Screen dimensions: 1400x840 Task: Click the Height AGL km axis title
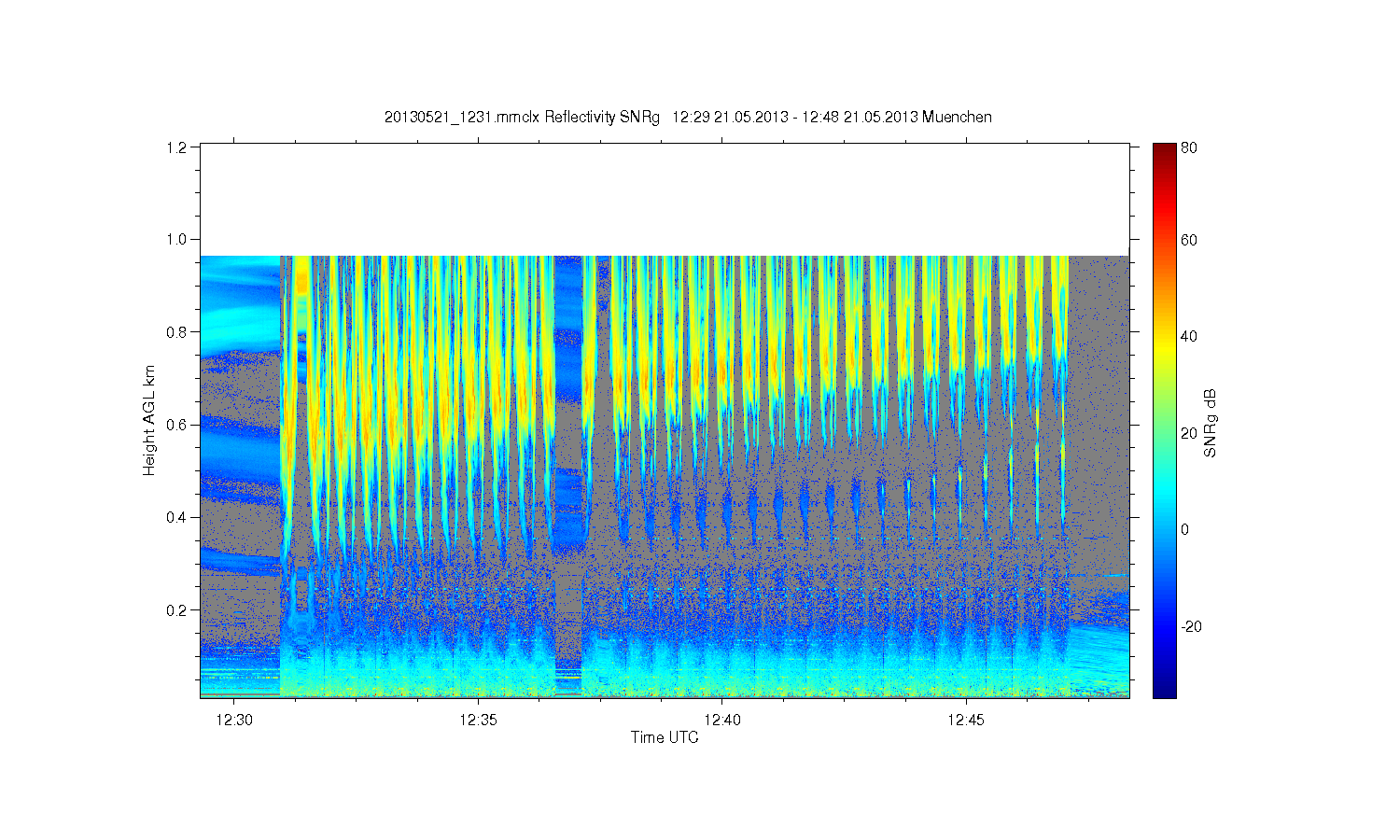pyautogui.click(x=149, y=421)
